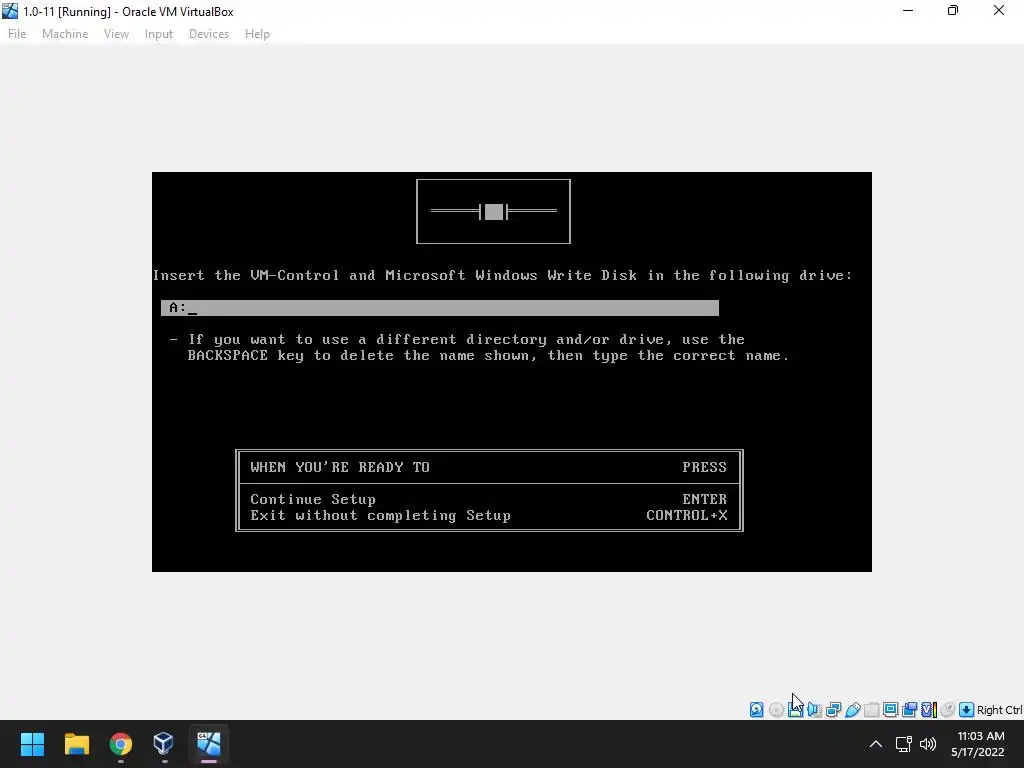This screenshot has width=1024, height=768.
Task: Click the BACKSPACE key instruction text
Action: click(x=488, y=356)
